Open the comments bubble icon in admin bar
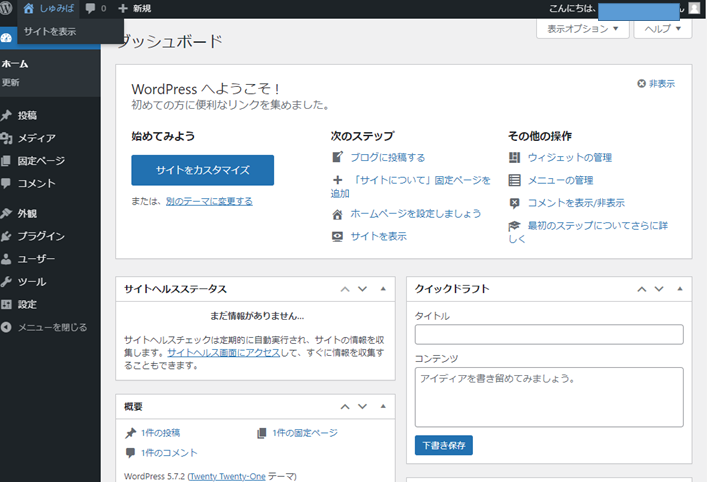Viewport: 707px width, 482px height. tap(92, 9)
